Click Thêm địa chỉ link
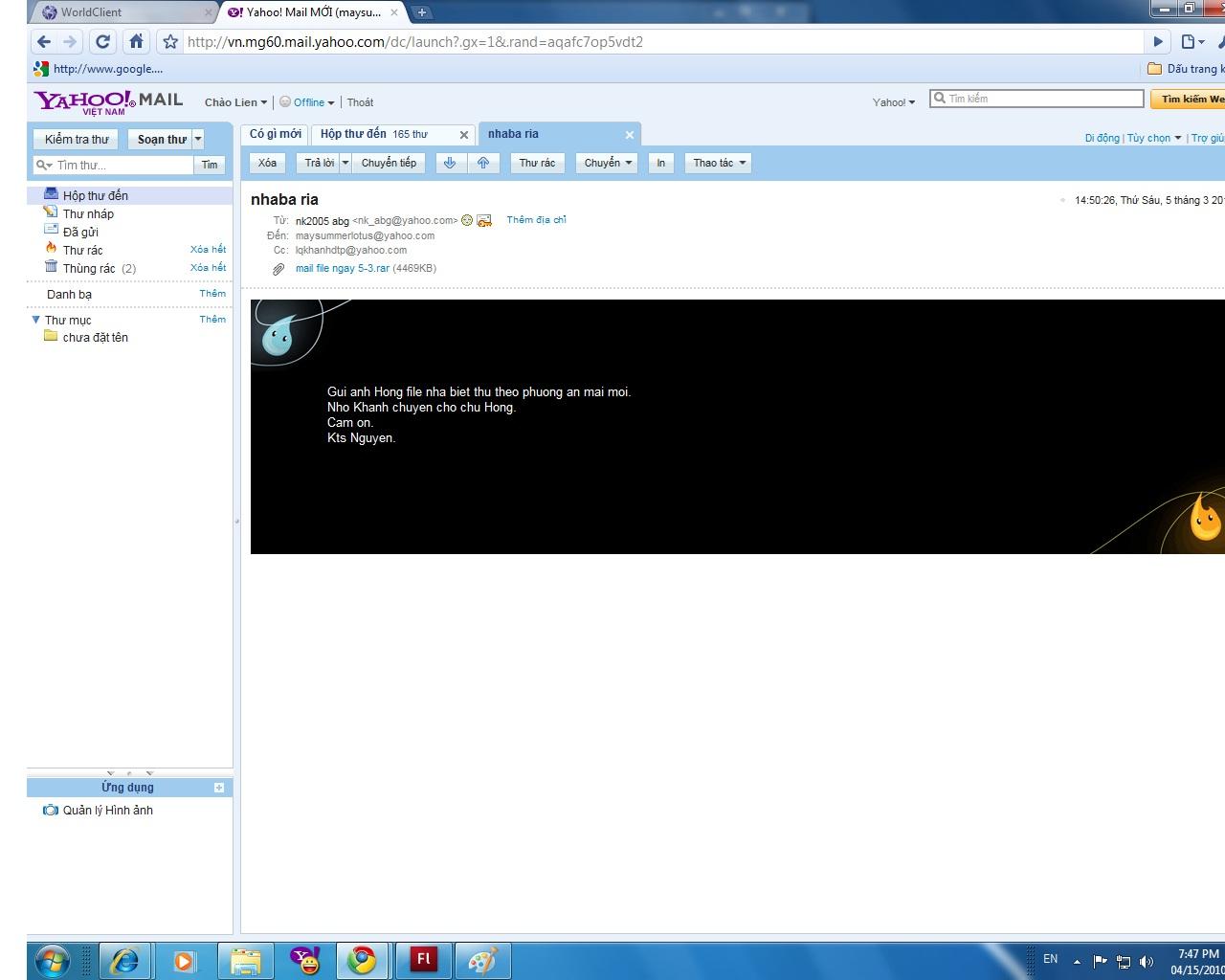 536,220
